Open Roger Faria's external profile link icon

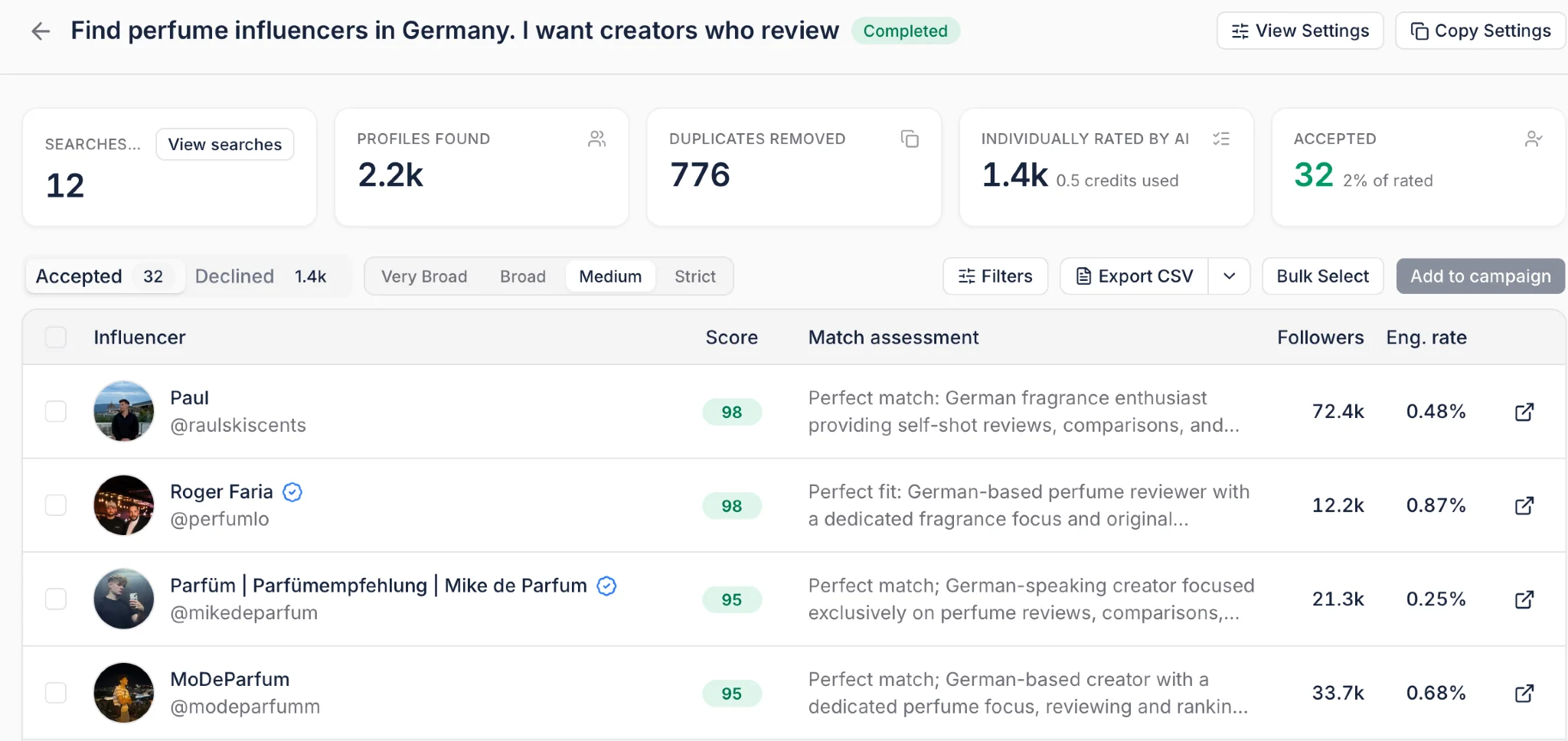pos(1524,505)
